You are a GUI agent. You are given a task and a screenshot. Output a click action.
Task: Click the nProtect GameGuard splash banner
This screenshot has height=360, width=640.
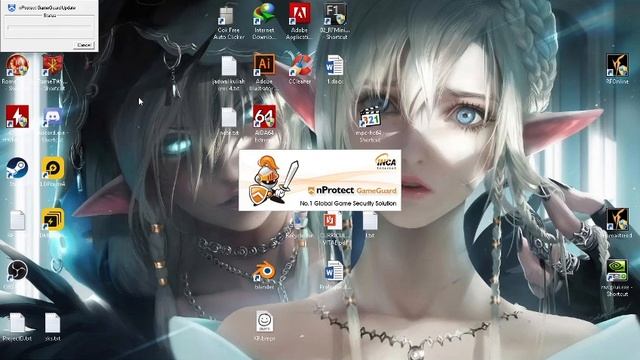coord(320,180)
